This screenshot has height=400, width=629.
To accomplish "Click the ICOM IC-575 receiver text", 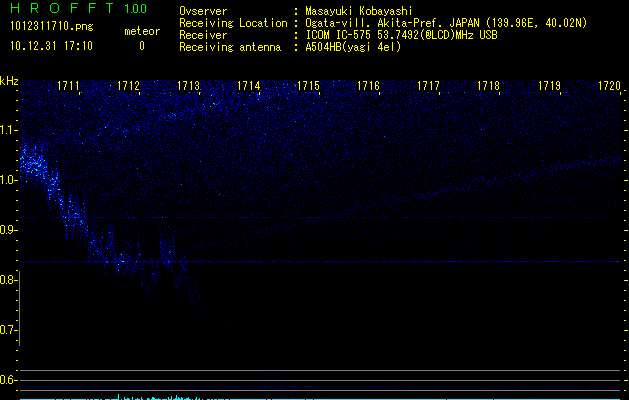I will tap(401, 35).
